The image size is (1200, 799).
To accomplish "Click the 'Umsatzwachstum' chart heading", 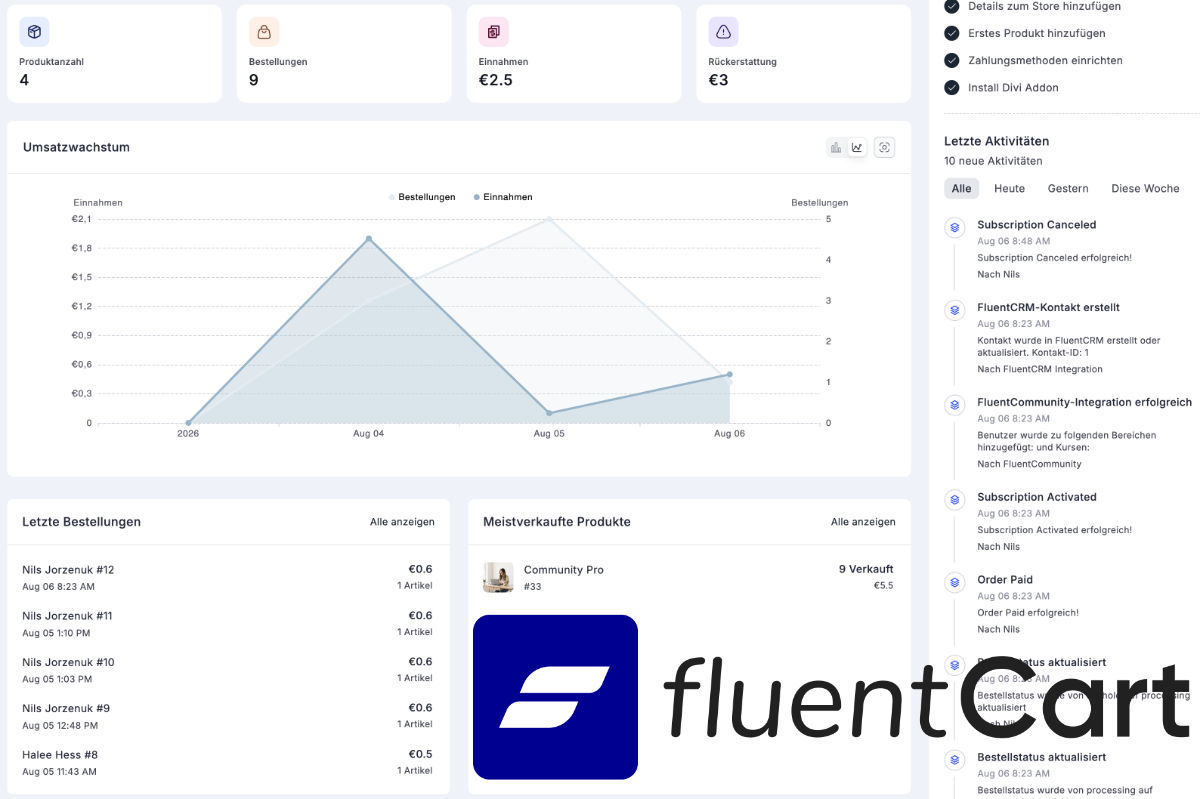I will click(76, 147).
